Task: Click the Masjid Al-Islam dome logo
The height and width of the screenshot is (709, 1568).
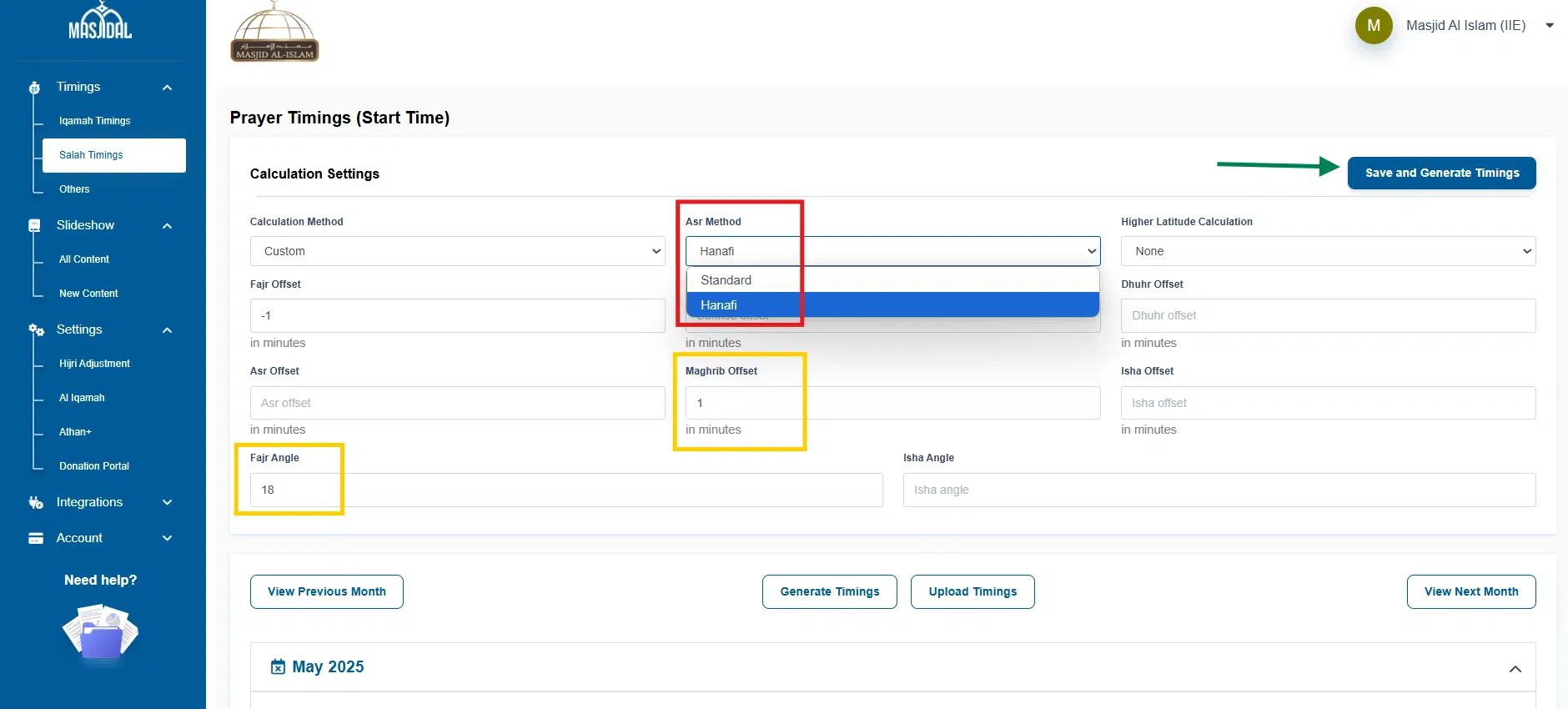Action: [x=274, y=33]
